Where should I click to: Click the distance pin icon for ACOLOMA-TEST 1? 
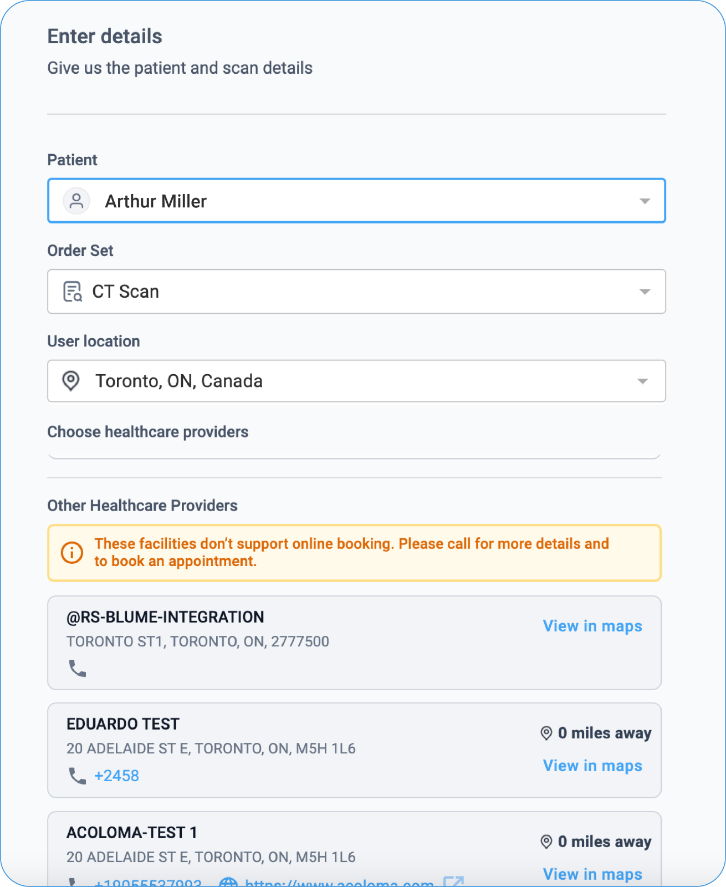[546, 842]
